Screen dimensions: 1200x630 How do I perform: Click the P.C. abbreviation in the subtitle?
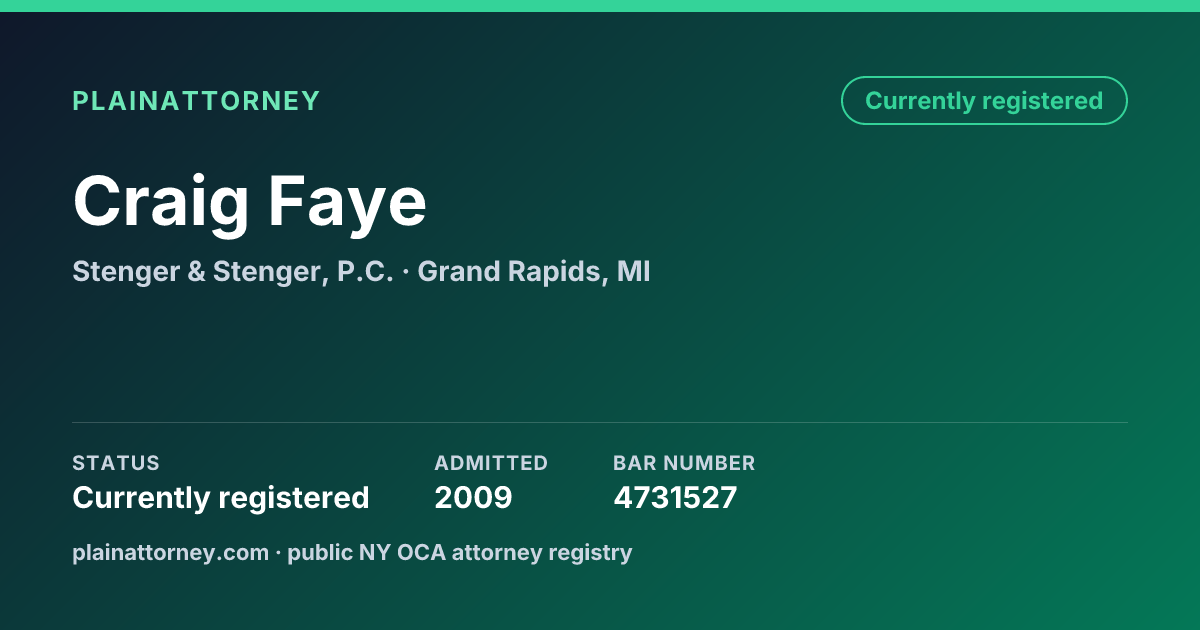[x=365, y=271]
